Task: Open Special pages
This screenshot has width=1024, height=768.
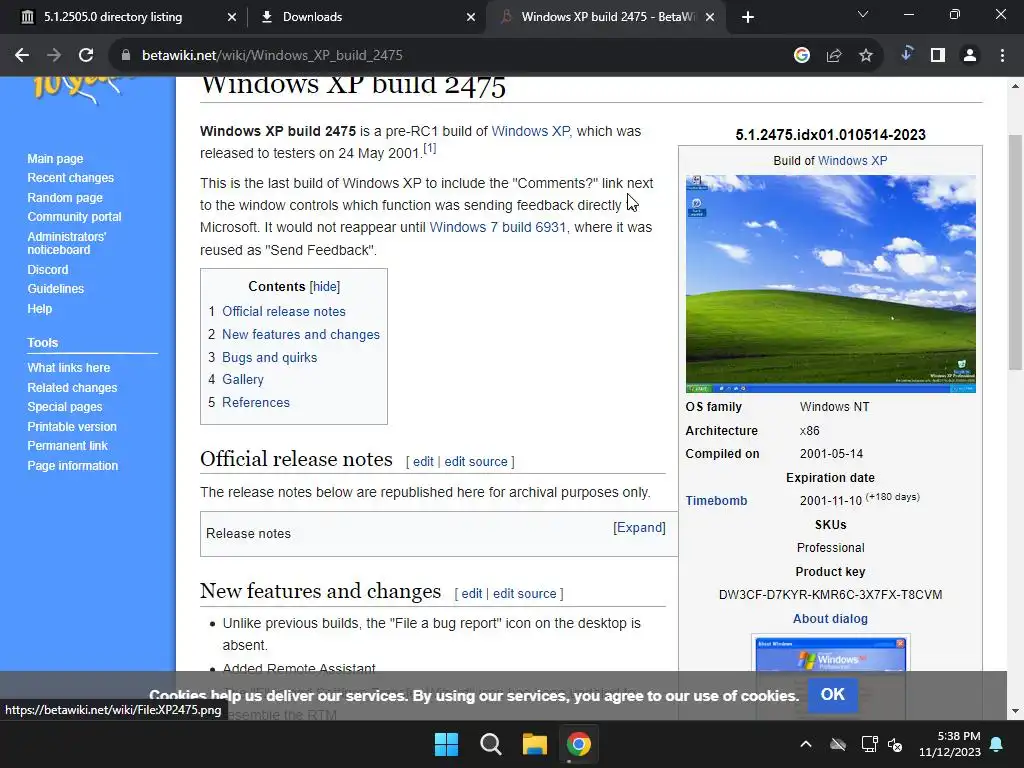Action: click(65, 407)
